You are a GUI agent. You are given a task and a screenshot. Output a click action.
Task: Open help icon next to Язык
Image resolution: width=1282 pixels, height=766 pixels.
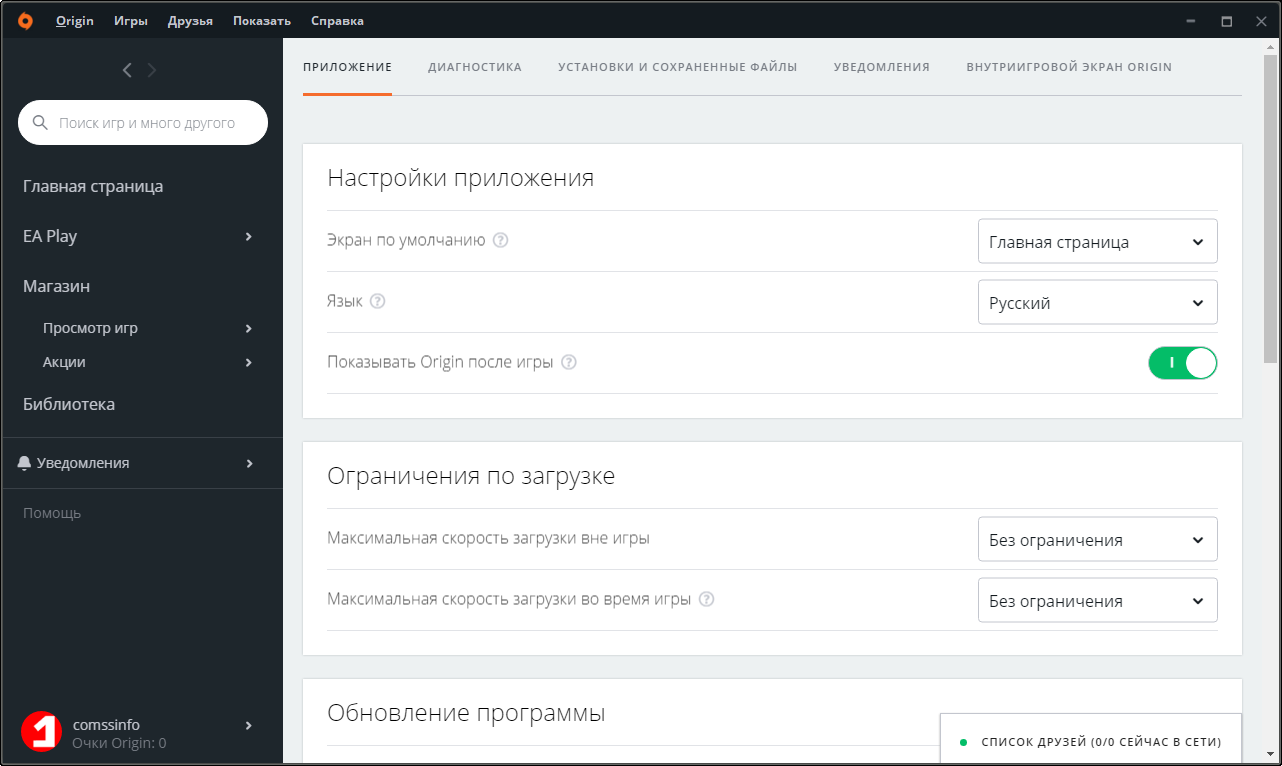(x=378, y=301)
